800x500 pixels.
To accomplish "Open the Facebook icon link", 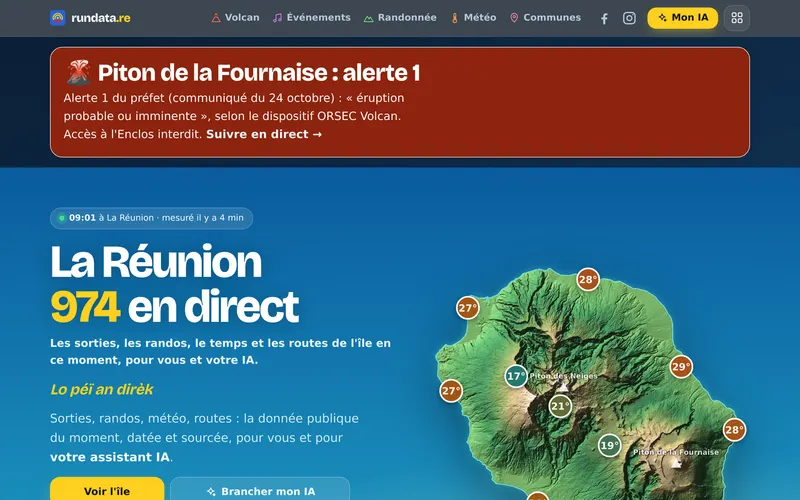I will tap(604, 18).
